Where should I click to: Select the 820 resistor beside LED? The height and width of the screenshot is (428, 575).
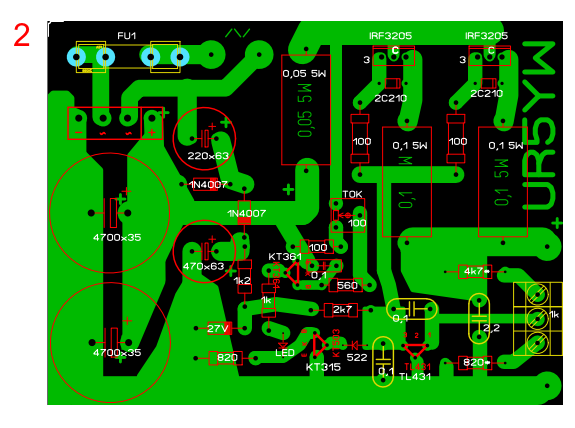(226, 358)
